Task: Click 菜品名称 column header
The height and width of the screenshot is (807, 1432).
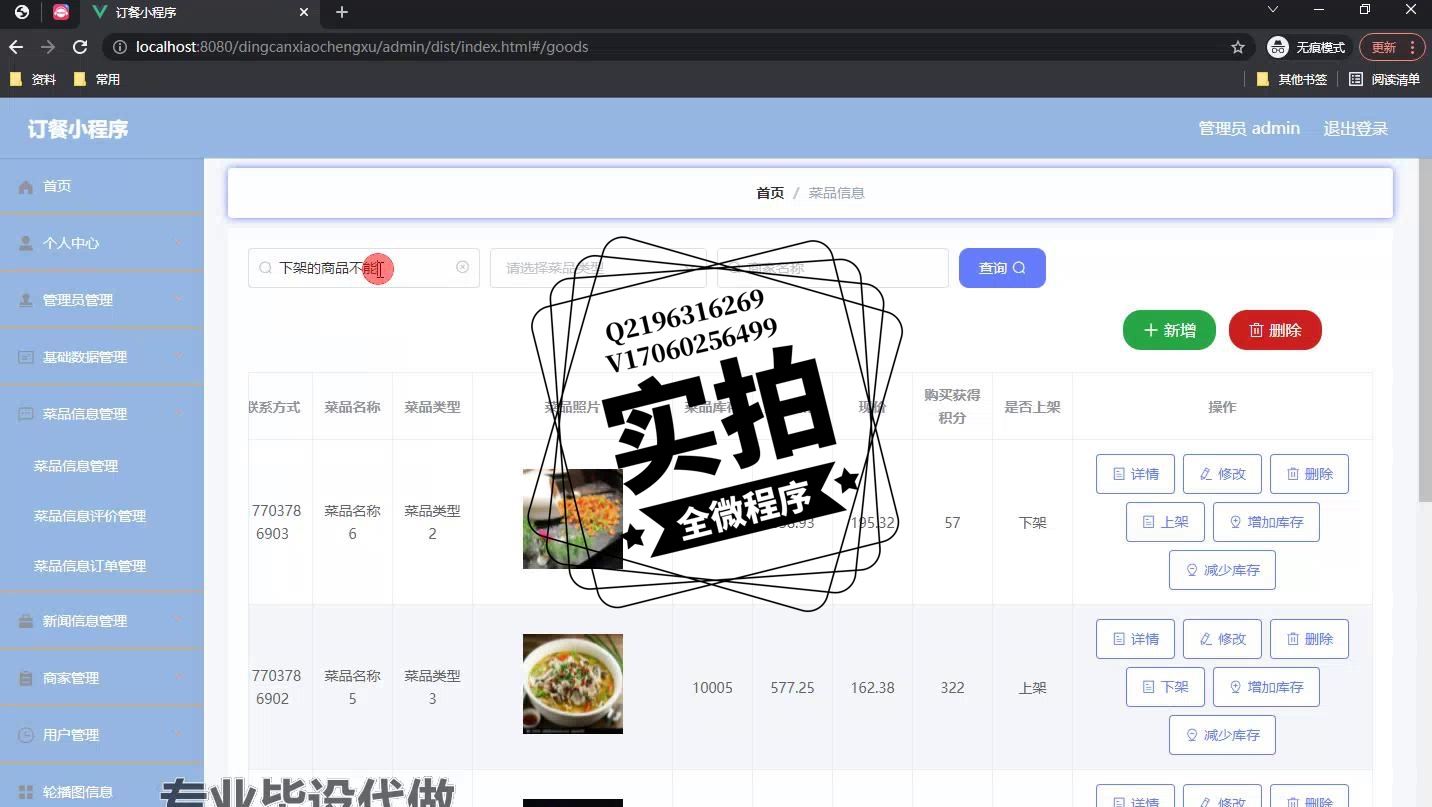Action: (x=352, y=407)
